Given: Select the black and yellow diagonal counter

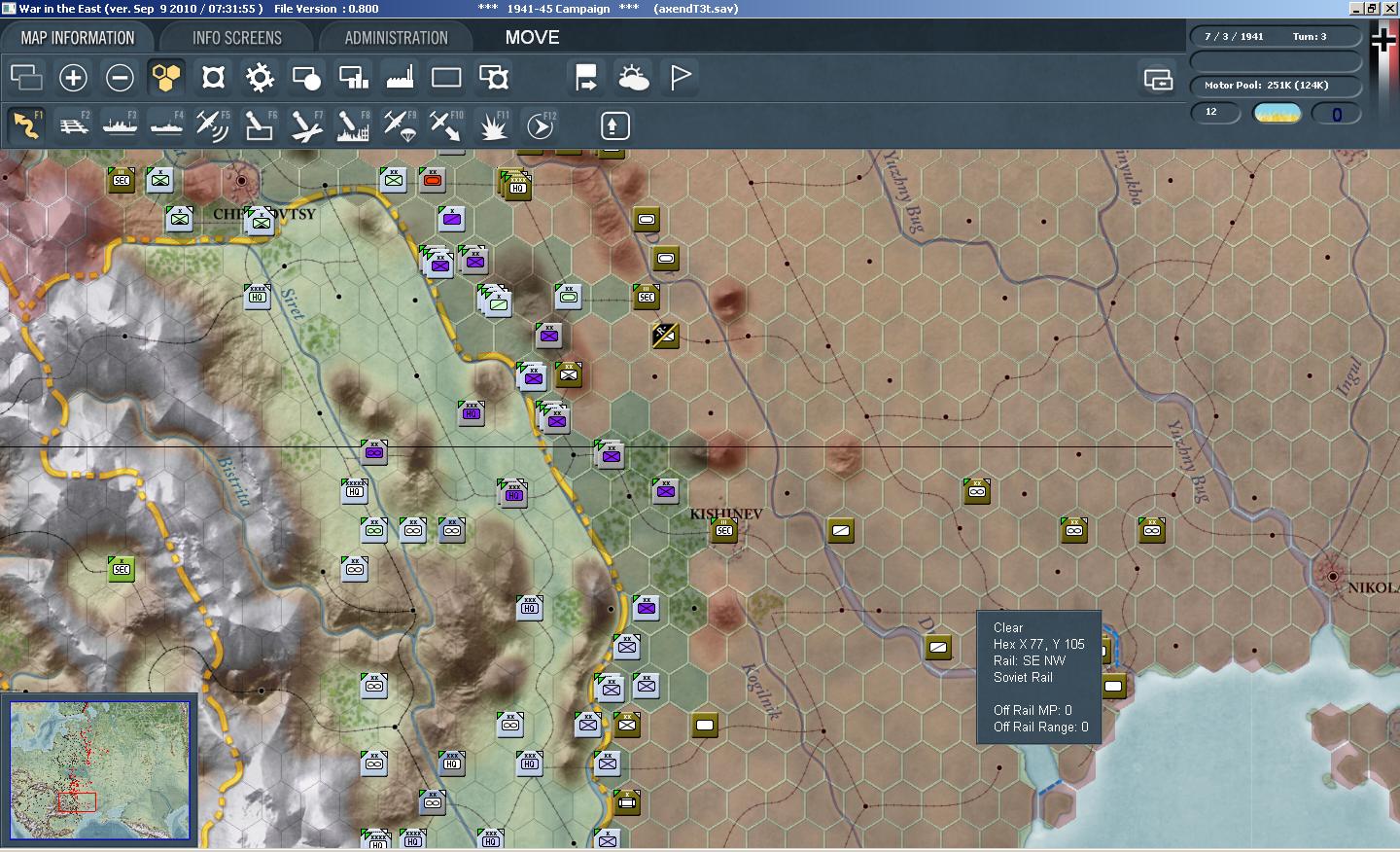Looking at the screenshot, I should point(665,336).
